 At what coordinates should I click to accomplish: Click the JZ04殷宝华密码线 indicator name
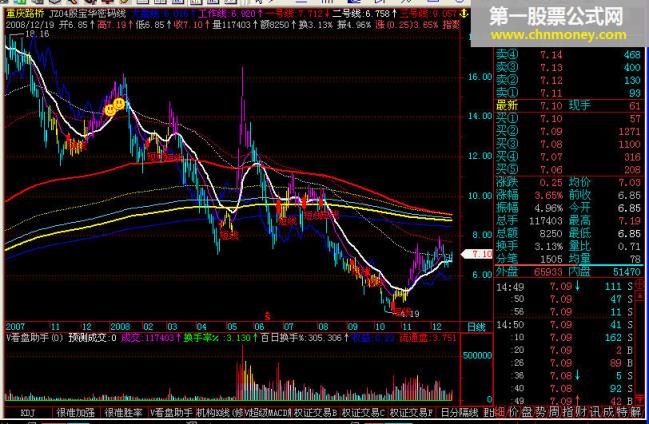pos(88,14)
